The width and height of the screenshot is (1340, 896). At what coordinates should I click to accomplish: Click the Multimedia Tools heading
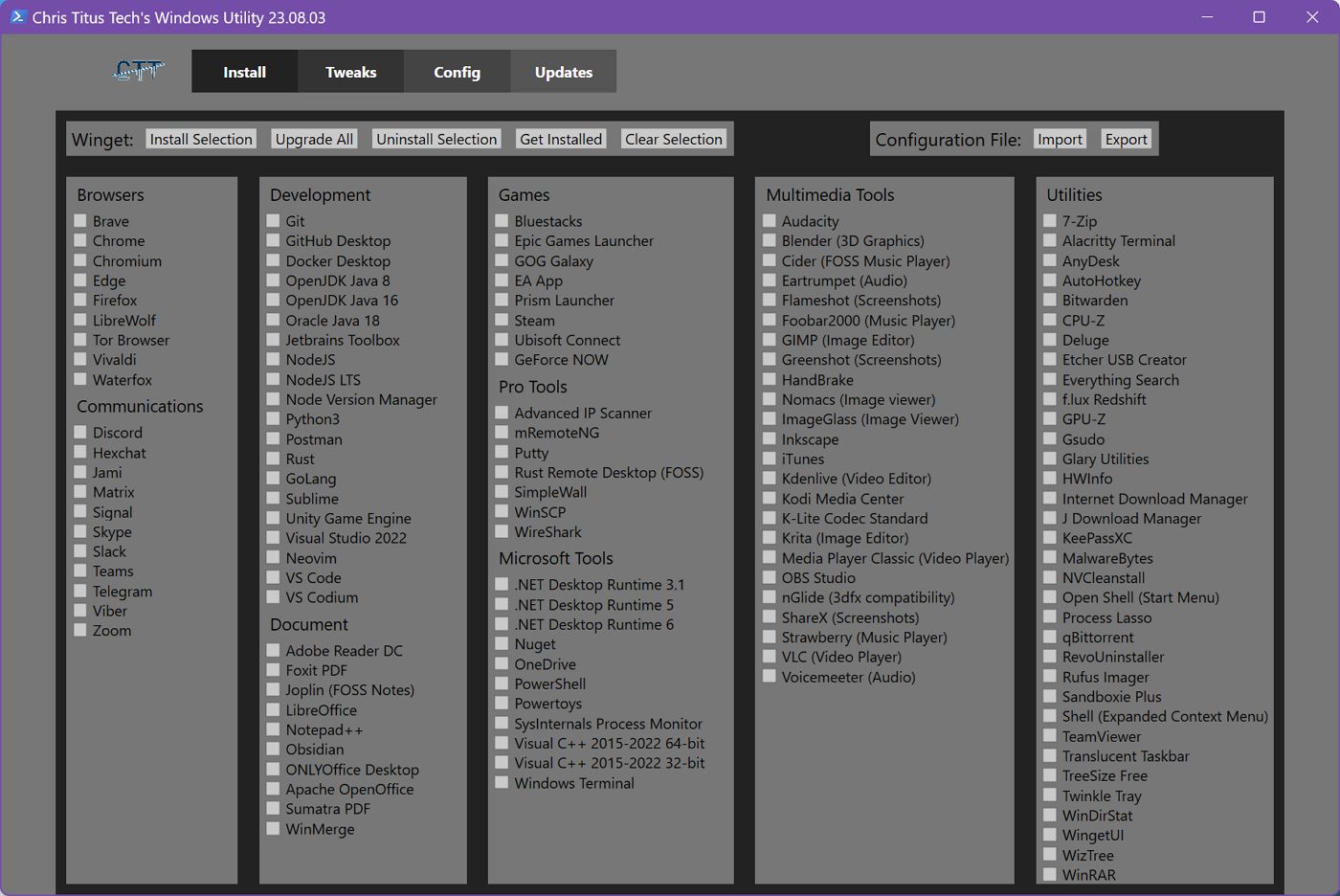coord(830,194)
